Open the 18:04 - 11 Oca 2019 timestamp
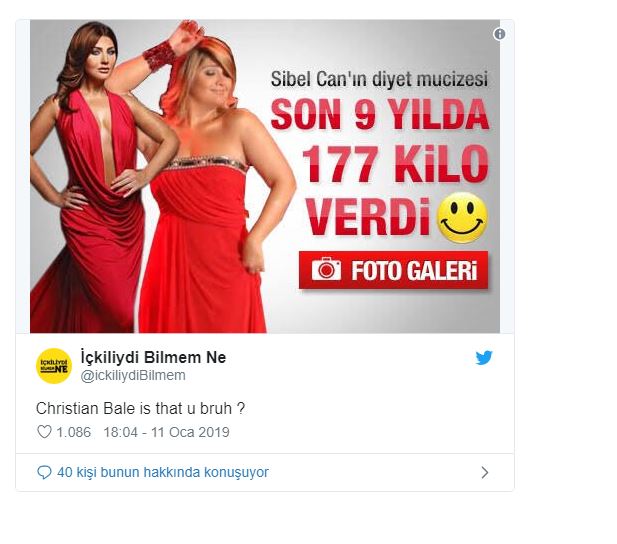This screenshot has width=617, height=544. [166, 432]
